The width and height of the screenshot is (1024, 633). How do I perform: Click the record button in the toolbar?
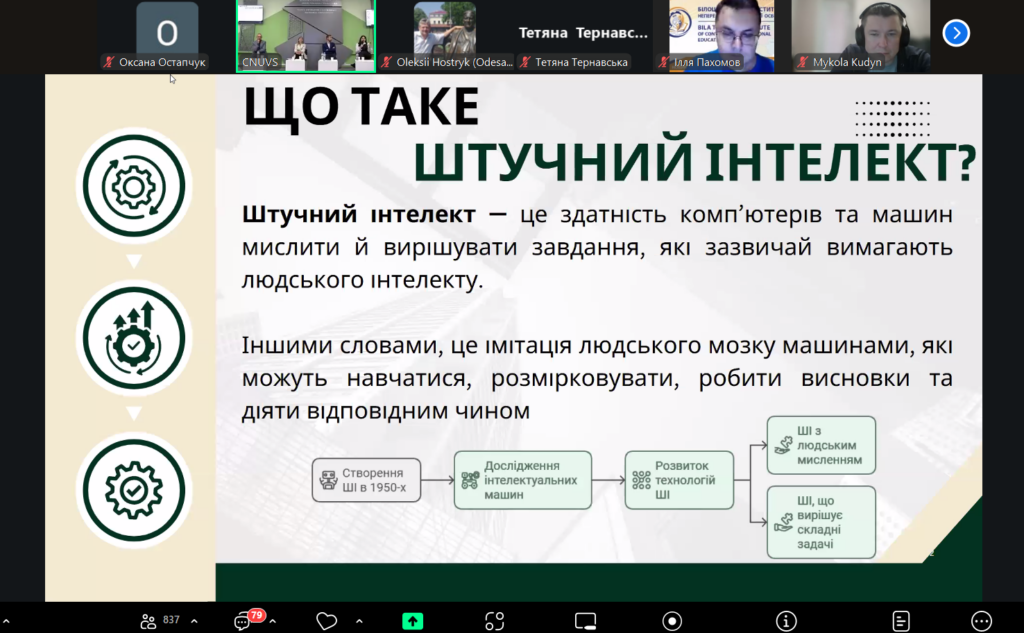pos(673,621)
